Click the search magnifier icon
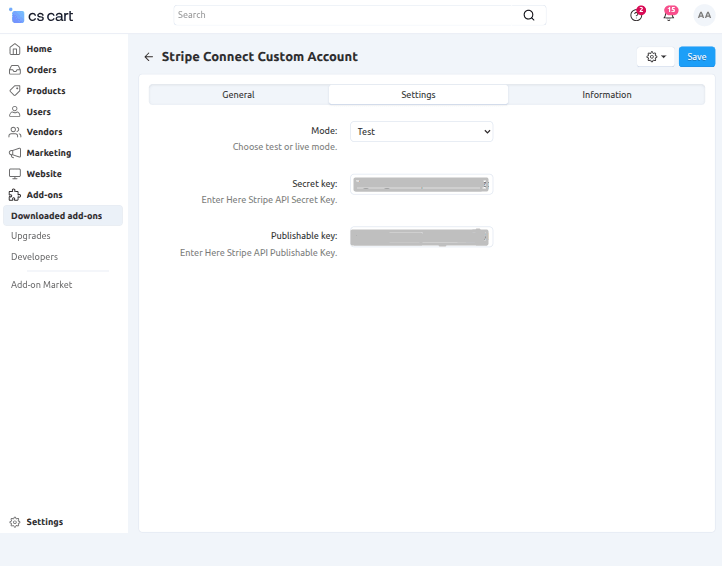The image size is (722, 566). click(x=529, y=15)
